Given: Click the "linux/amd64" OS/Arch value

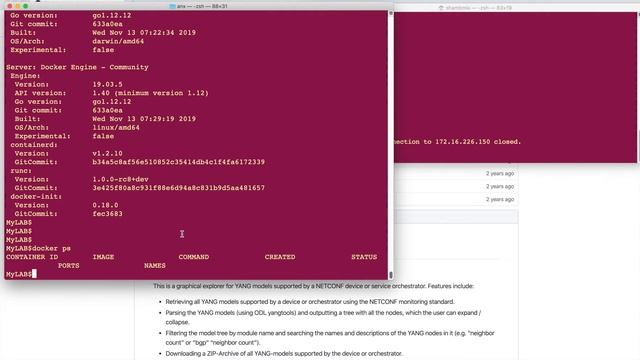Looking at the screenshot, I should pos(116,127).
